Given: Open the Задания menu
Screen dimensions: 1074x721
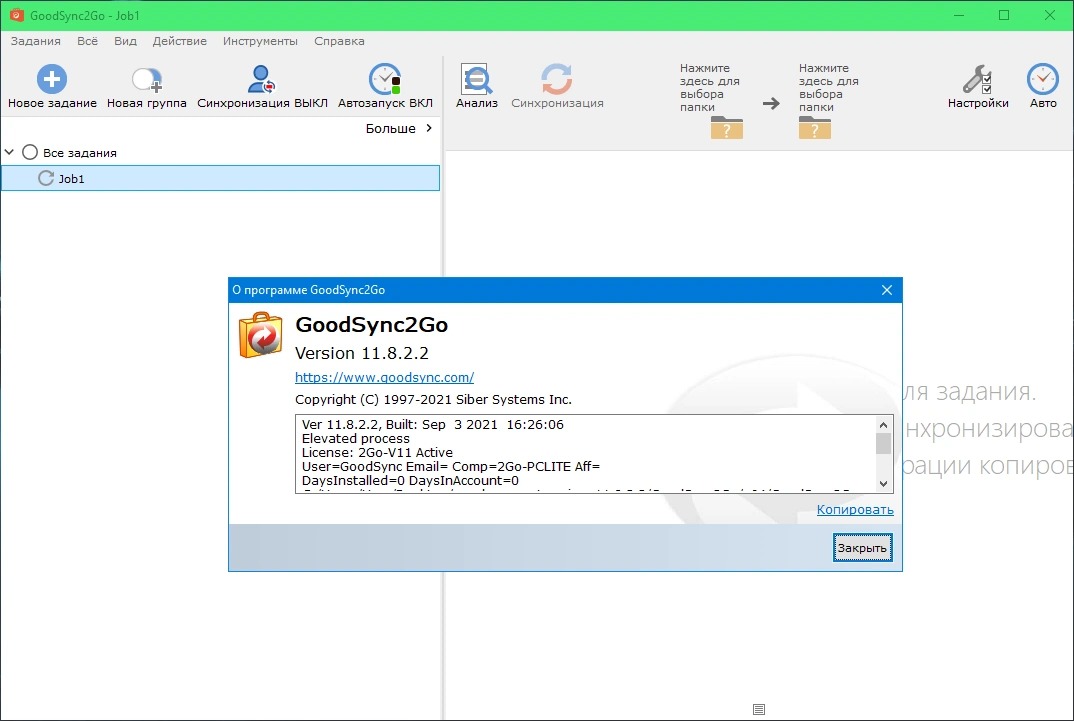Looking at the screenshot, I should click(x=36, y=41).
